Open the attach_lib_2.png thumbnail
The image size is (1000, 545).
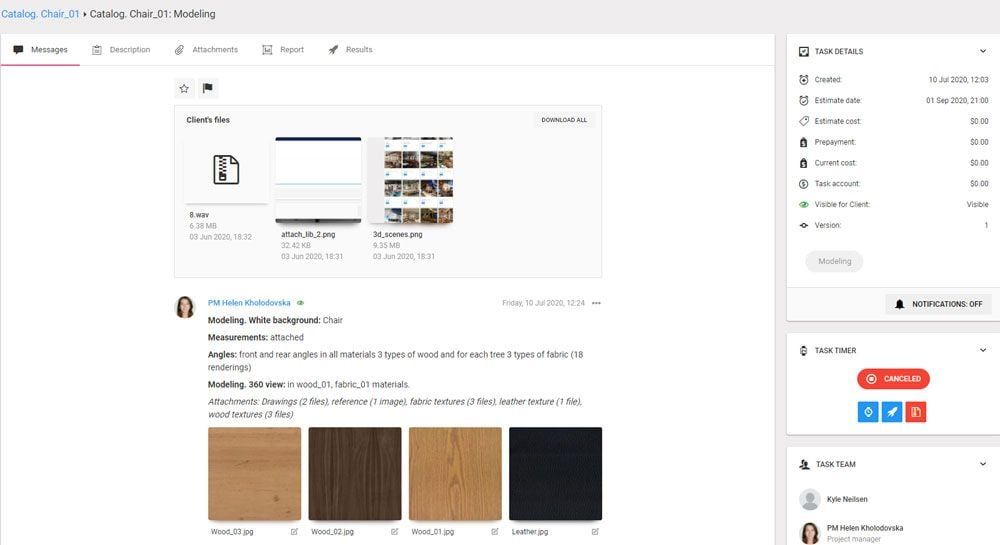pos(318,180)
